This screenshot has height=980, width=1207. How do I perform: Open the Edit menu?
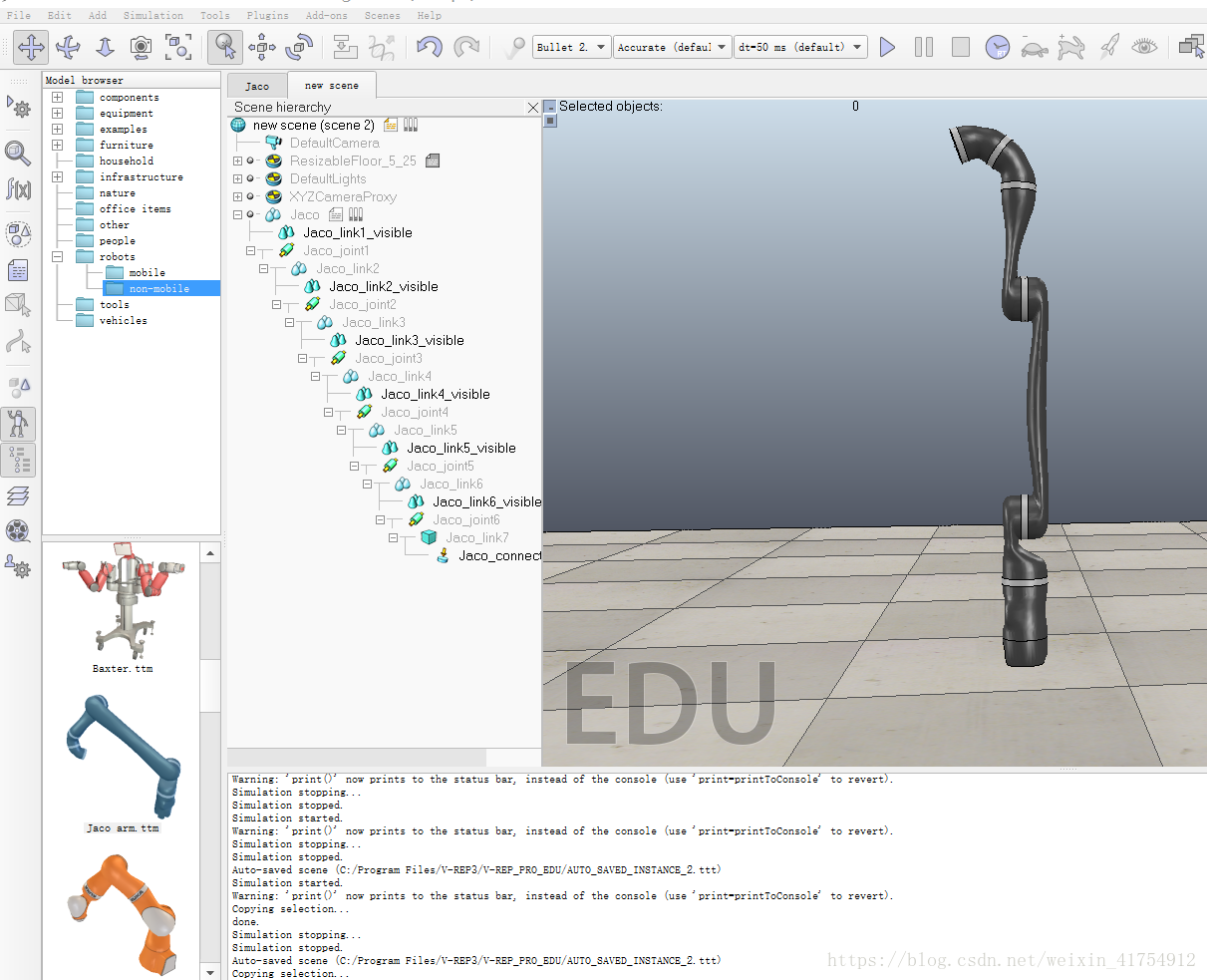click(59, 15)
